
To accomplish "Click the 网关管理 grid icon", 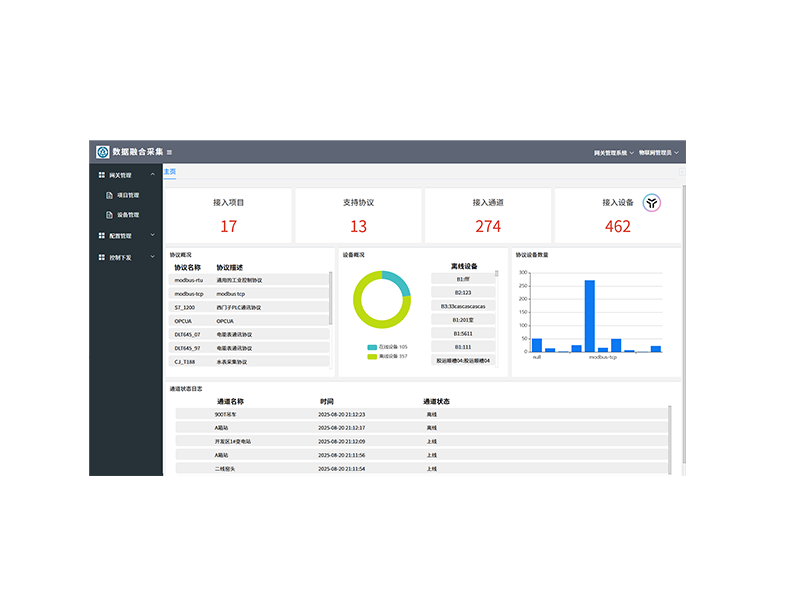I will coord(101,175).
